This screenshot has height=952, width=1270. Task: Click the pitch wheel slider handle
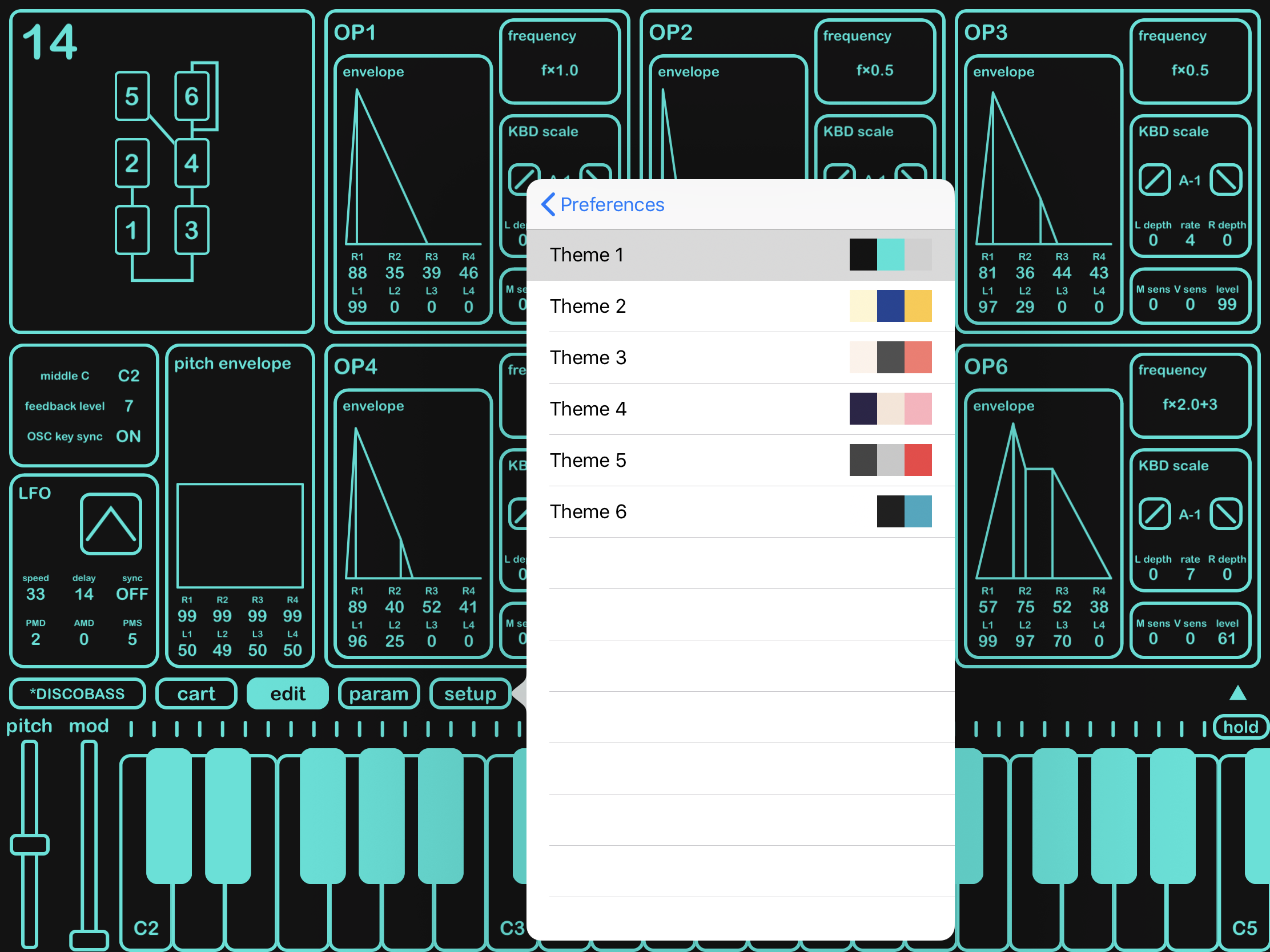[30, 845]
